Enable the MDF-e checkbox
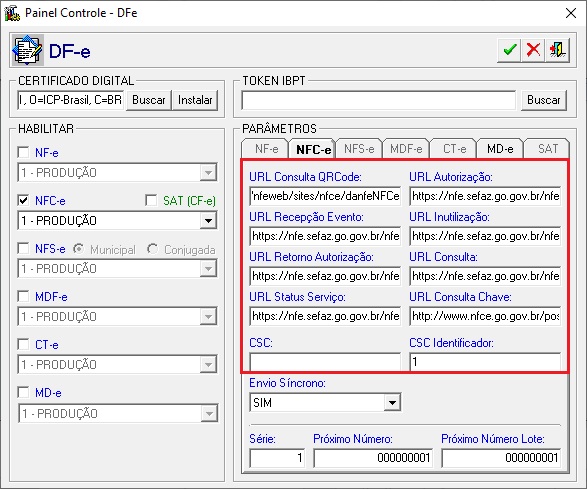Viewport: 587px width, 489px height. [x=23, y=297]
